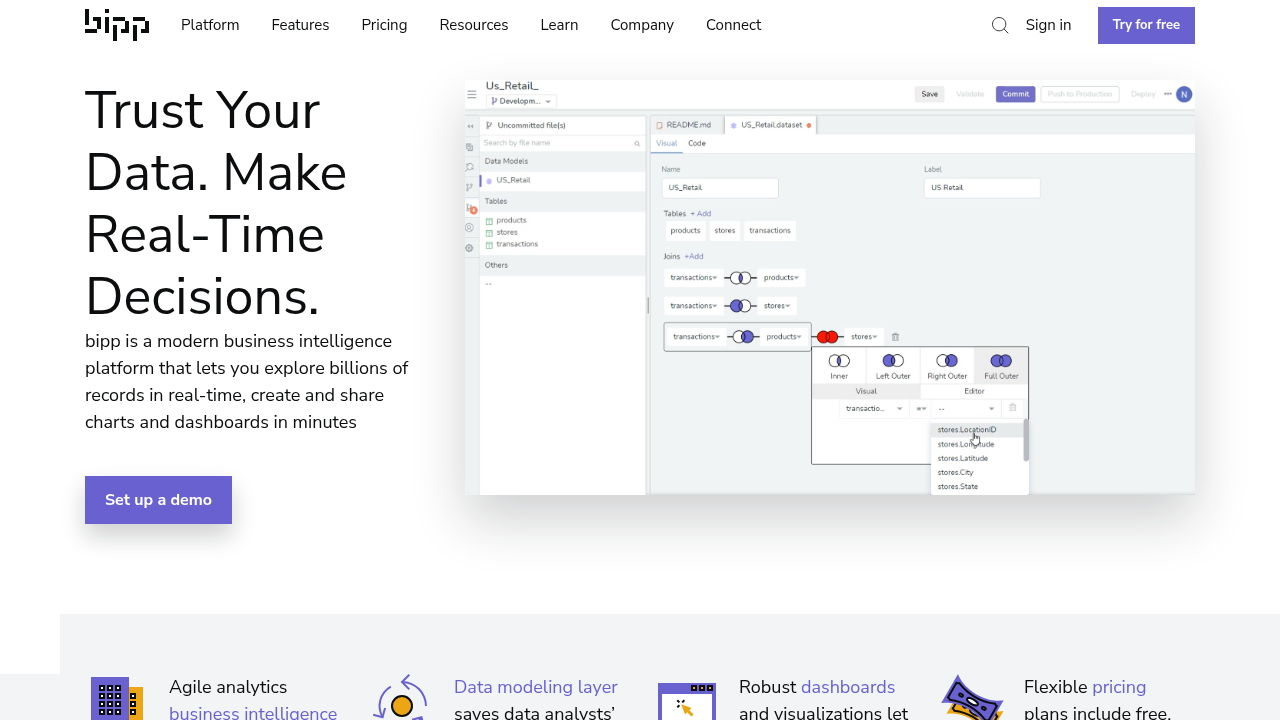Viewport: 1280px width, 720px height.
Task: Click the N user avatar in the toolbar
Action: pos(1184,93)
